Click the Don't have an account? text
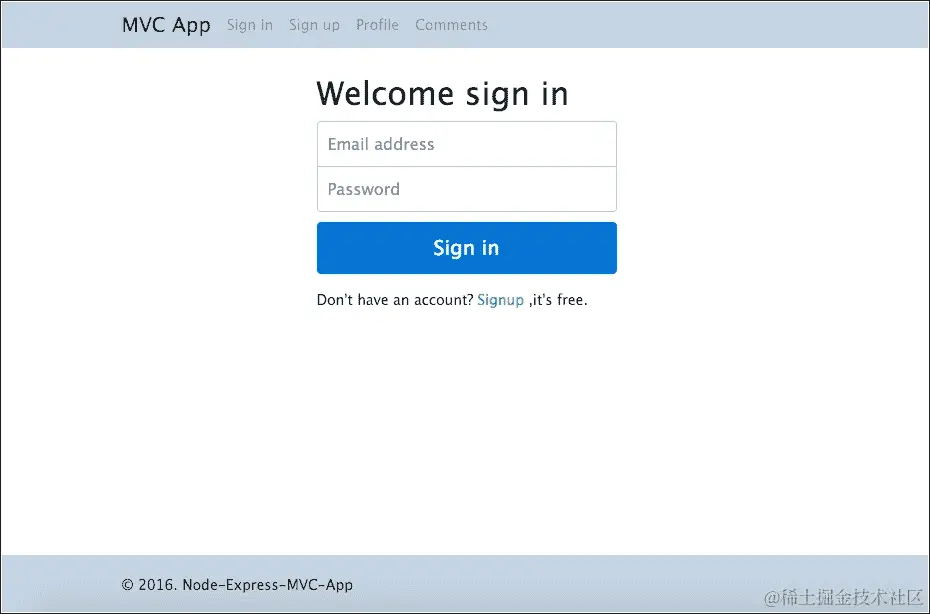This screenshot has width=930, height=614. pos(395,300)
